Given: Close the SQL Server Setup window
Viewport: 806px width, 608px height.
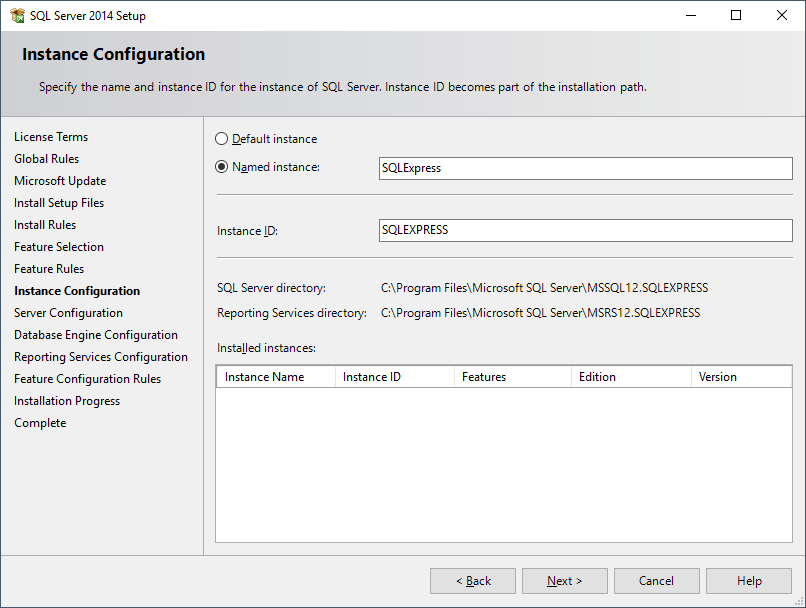Looking at the screenshot, I should [782, 15].
